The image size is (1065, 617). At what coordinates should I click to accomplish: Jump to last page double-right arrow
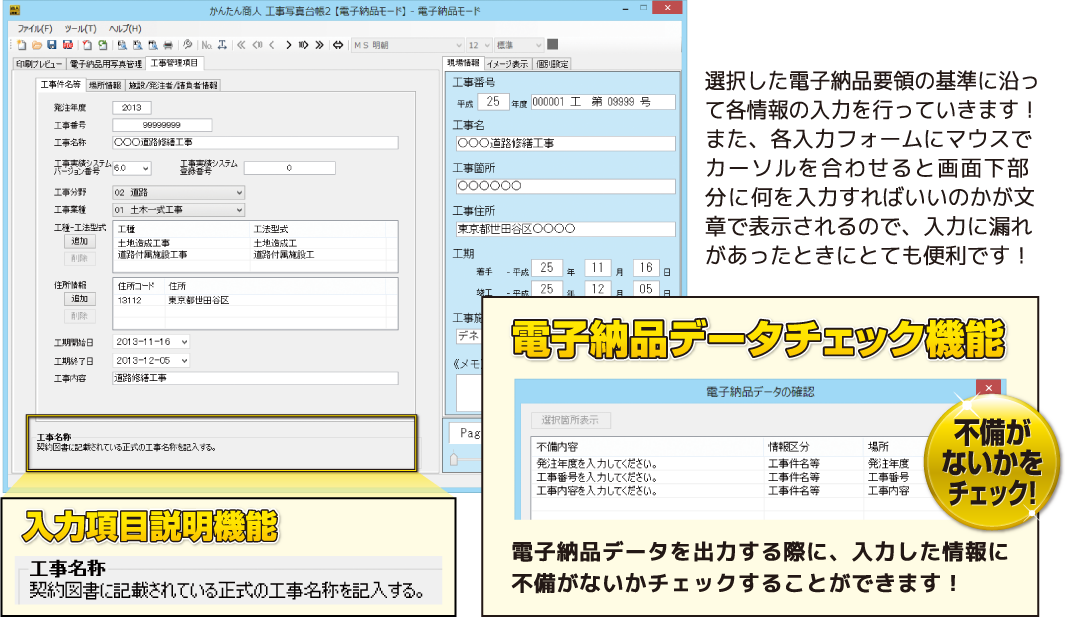(x=319, y=45)
